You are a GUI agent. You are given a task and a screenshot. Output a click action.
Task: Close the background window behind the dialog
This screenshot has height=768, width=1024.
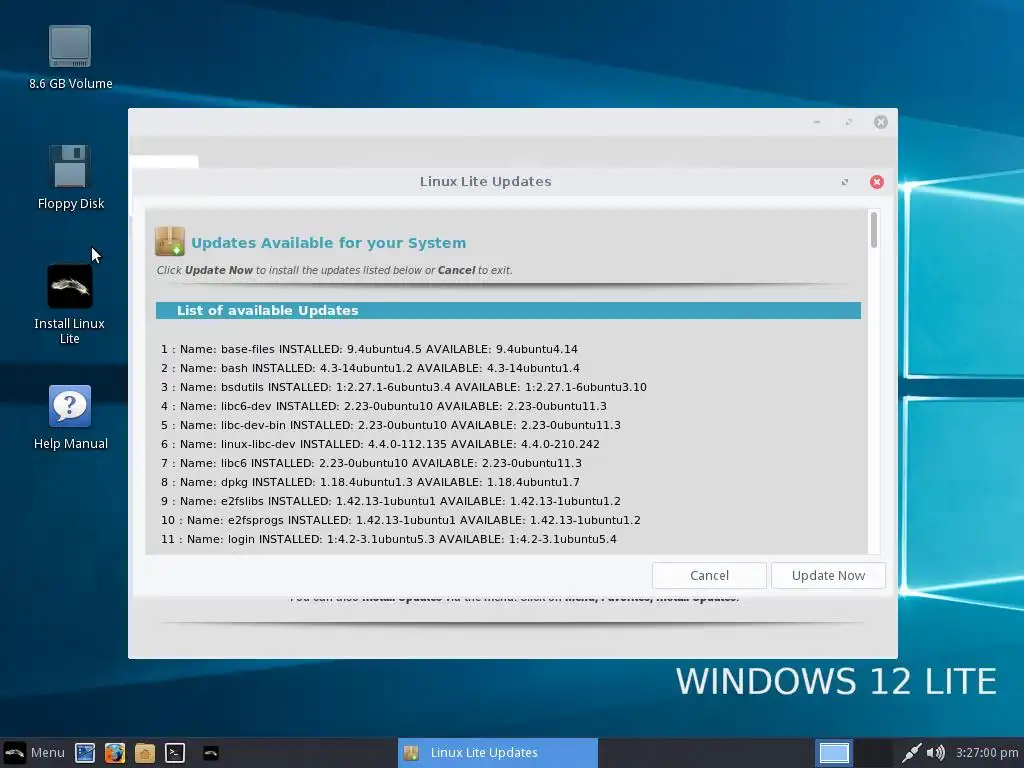pyautogui.click(x=881, y=122)
